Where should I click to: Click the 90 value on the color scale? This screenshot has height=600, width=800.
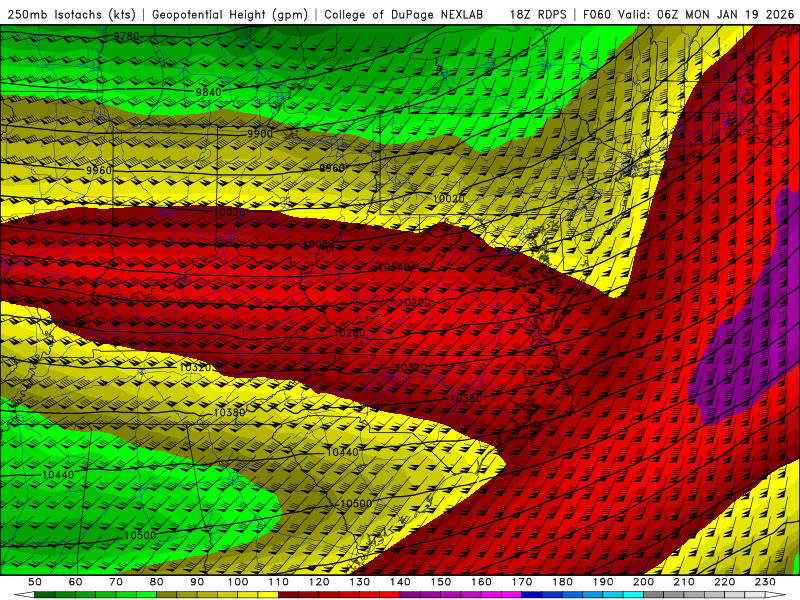(x=197, y=582)
